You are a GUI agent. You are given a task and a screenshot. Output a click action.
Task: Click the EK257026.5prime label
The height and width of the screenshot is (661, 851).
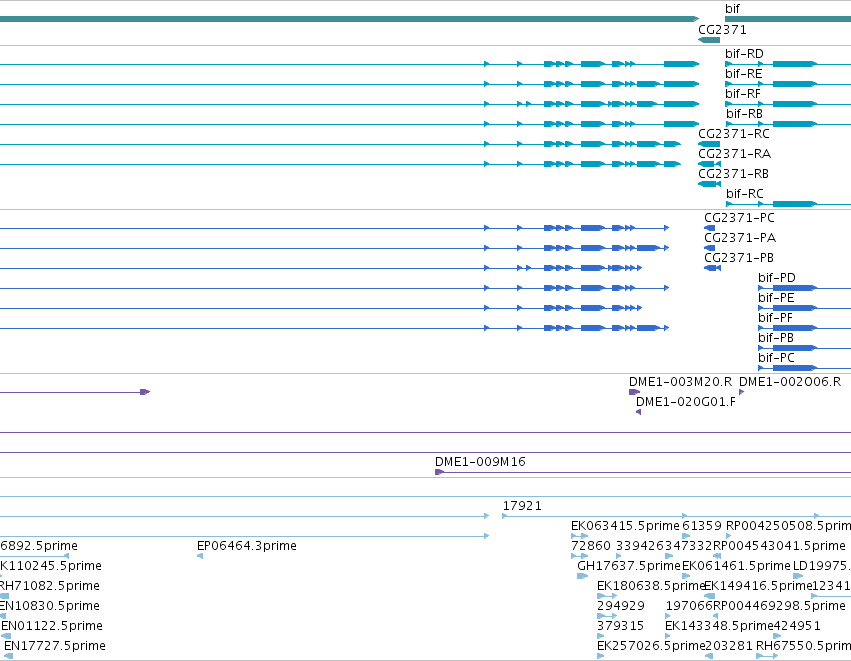(651, 646)
